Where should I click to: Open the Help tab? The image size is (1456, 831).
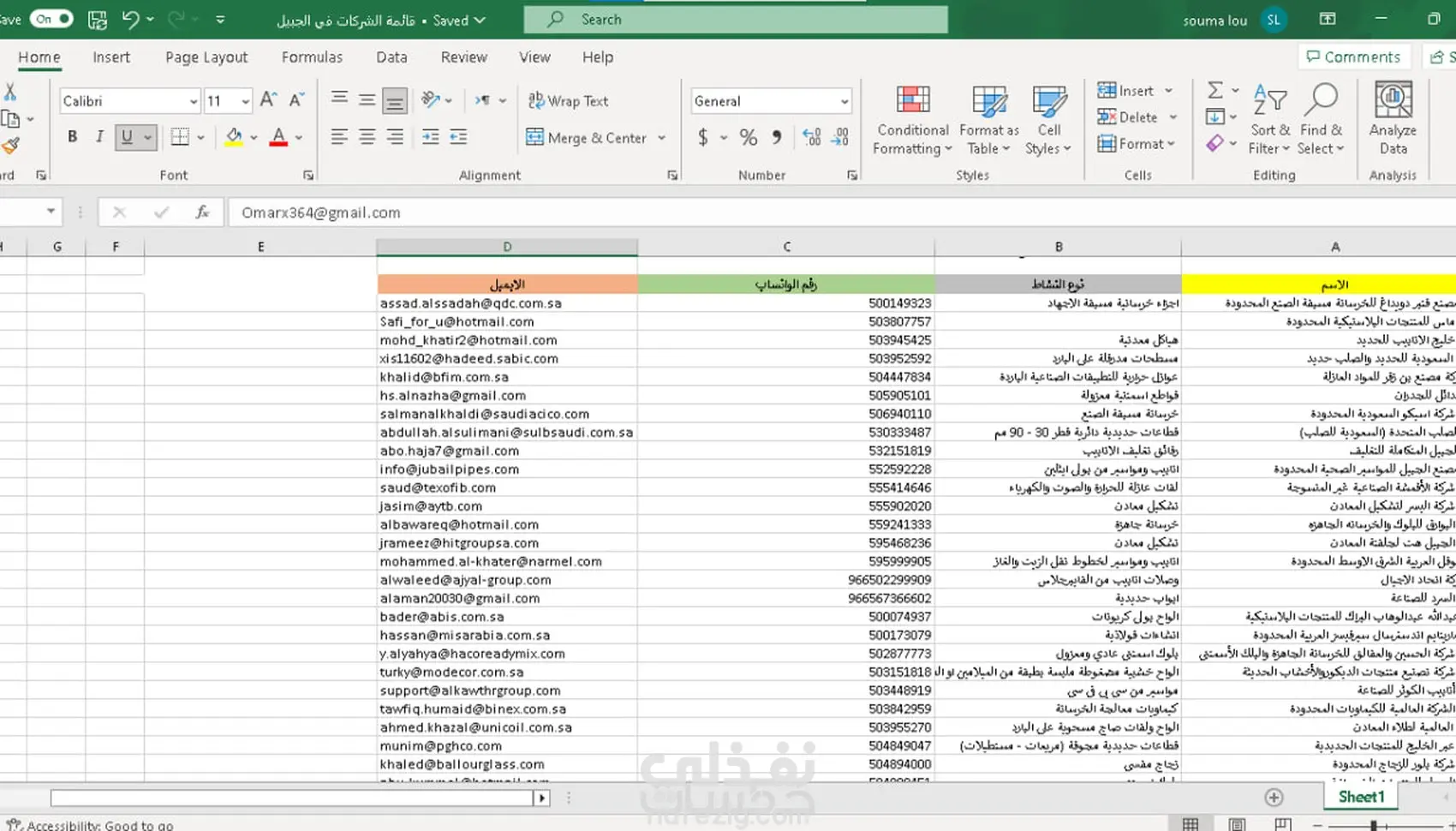[598, 57]
